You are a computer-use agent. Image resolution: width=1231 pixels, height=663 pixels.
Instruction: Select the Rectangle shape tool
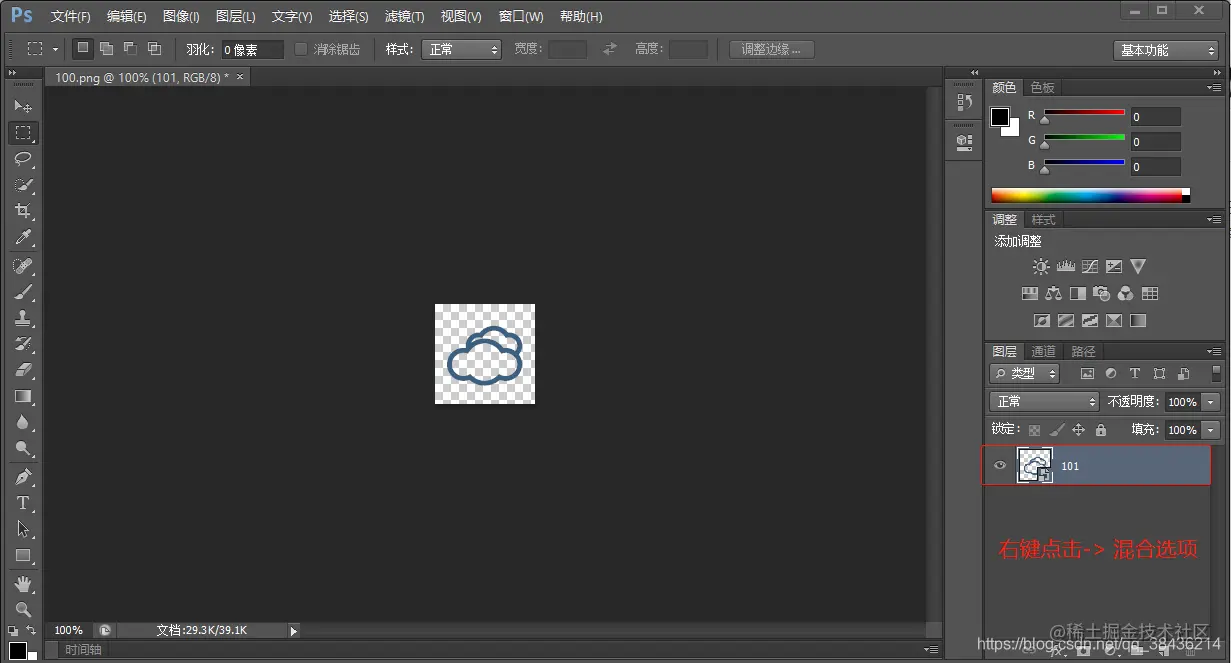[x=23, y=555]
